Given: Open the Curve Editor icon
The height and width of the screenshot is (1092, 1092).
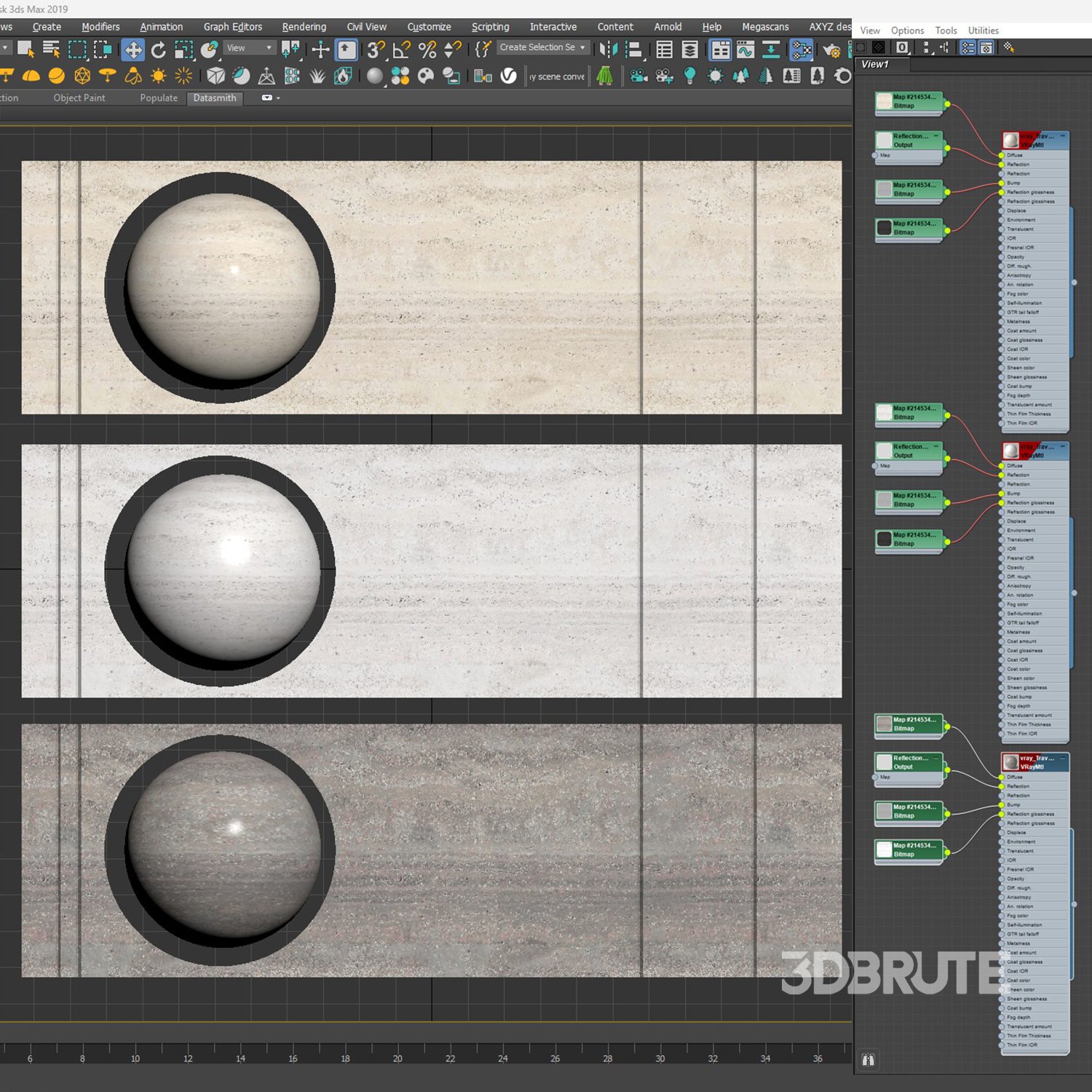Looking at the screenshot, I should pos(745,50).
